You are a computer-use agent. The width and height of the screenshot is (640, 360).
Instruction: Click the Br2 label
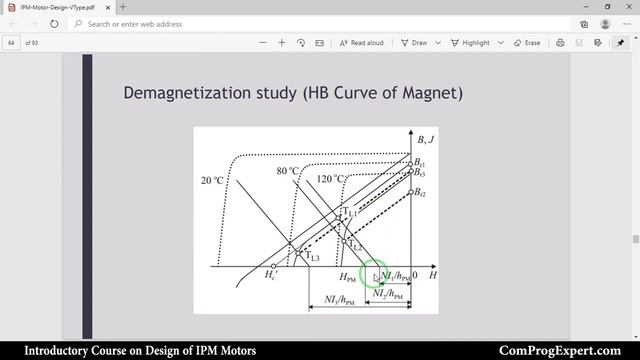[420, 192]
